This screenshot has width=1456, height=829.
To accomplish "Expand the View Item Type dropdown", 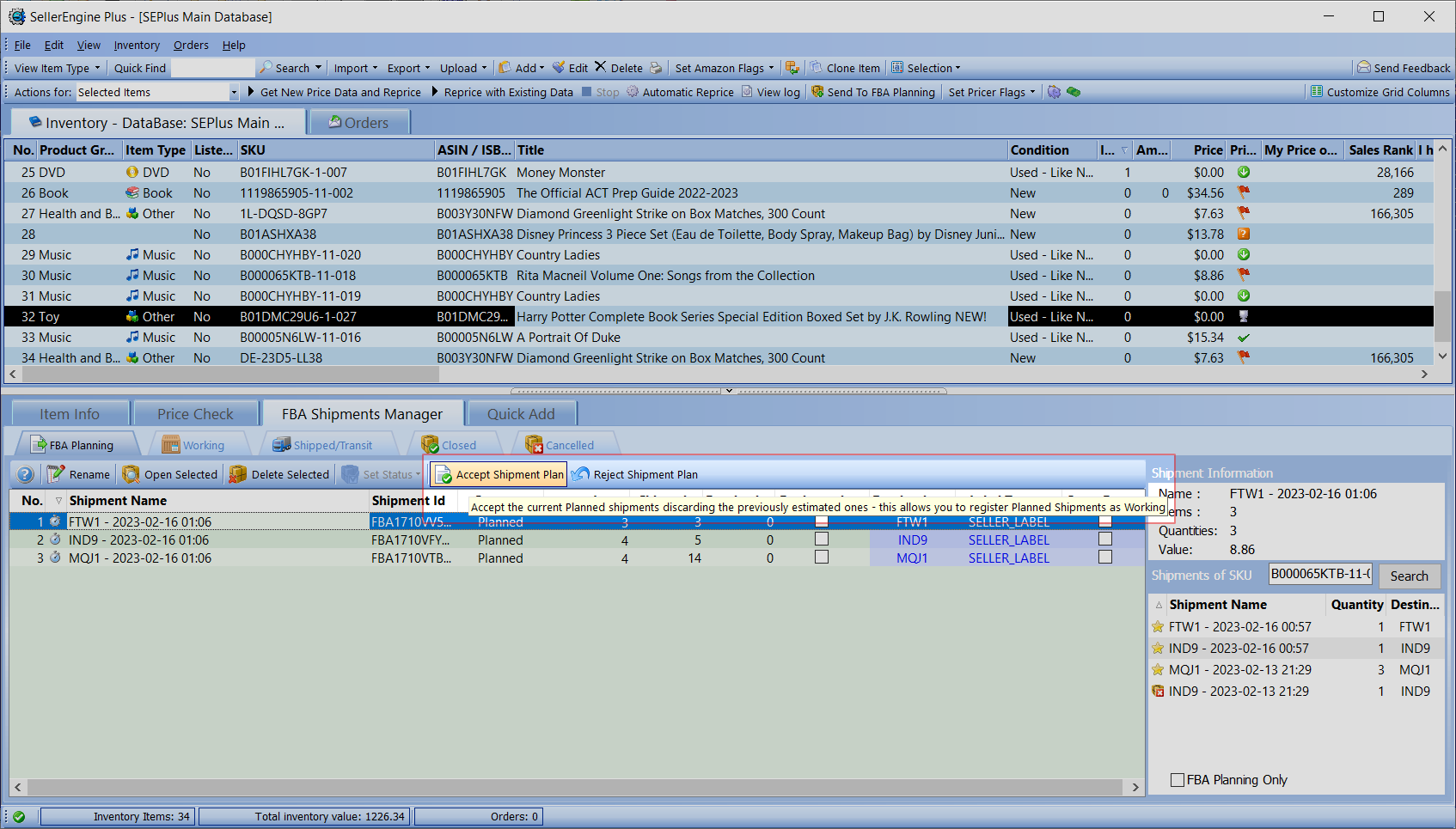I will click(x=97, y=68).
